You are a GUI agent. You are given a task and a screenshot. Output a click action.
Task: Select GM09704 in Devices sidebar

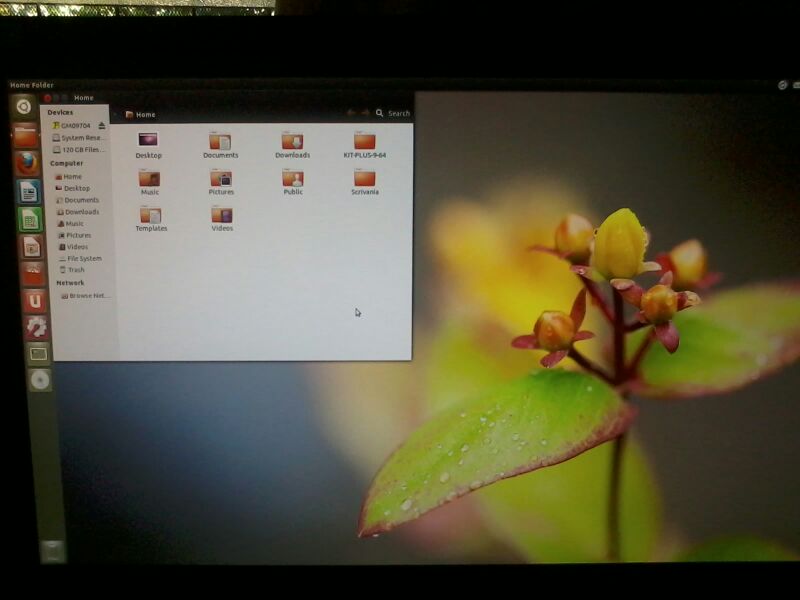pyautogui.click(x=71, y=126)
